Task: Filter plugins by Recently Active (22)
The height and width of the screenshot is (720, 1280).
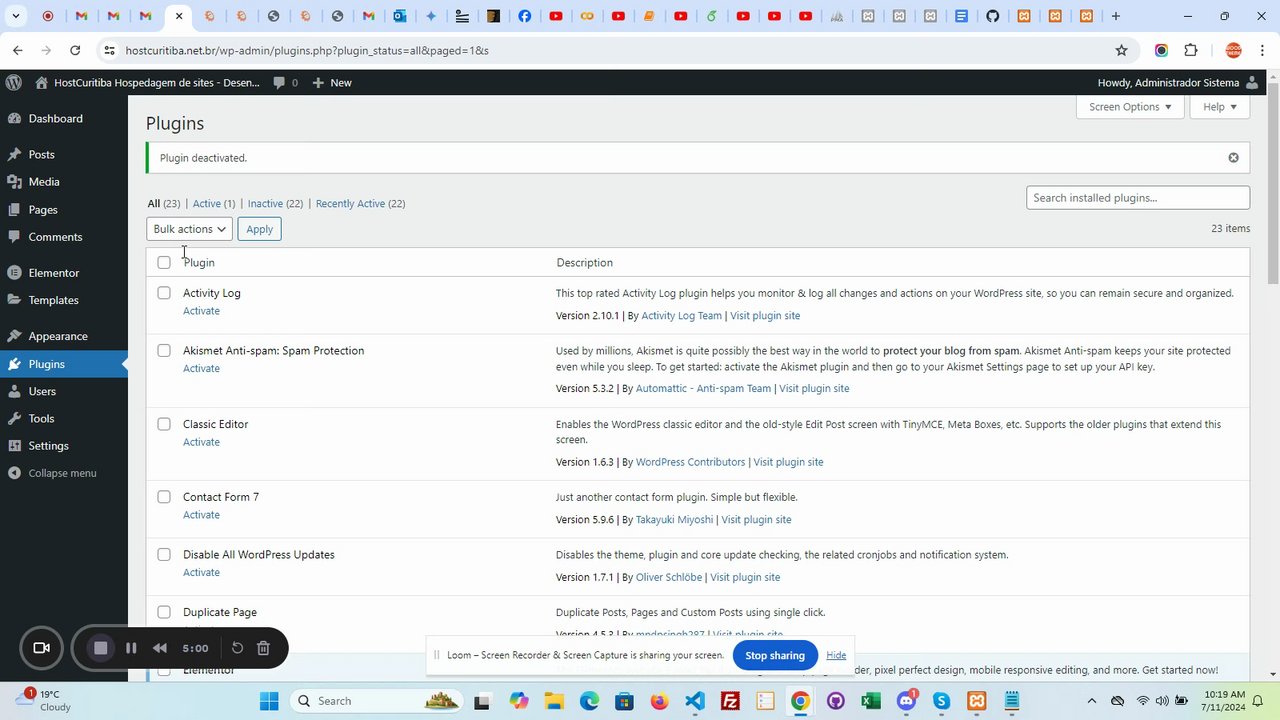Action: [x=360, y=203]
